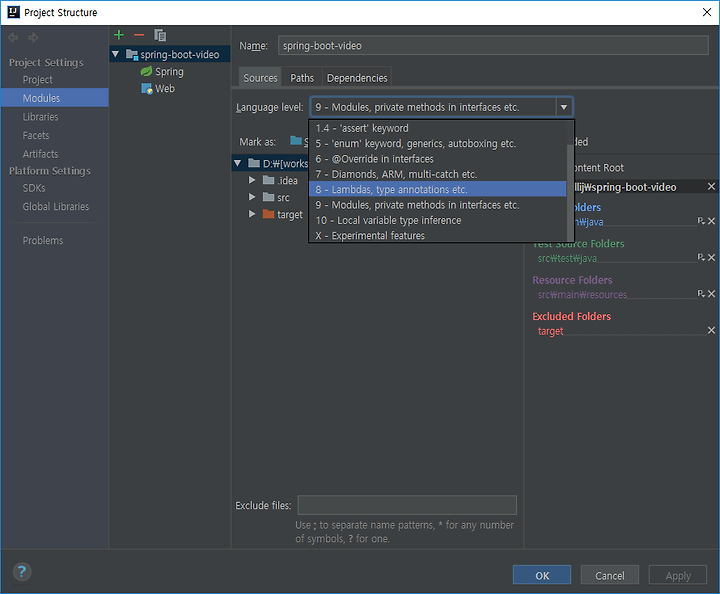Collapse the D:\ content root tree node
Screen dimensions: 720x594
(x=237, y=163)
